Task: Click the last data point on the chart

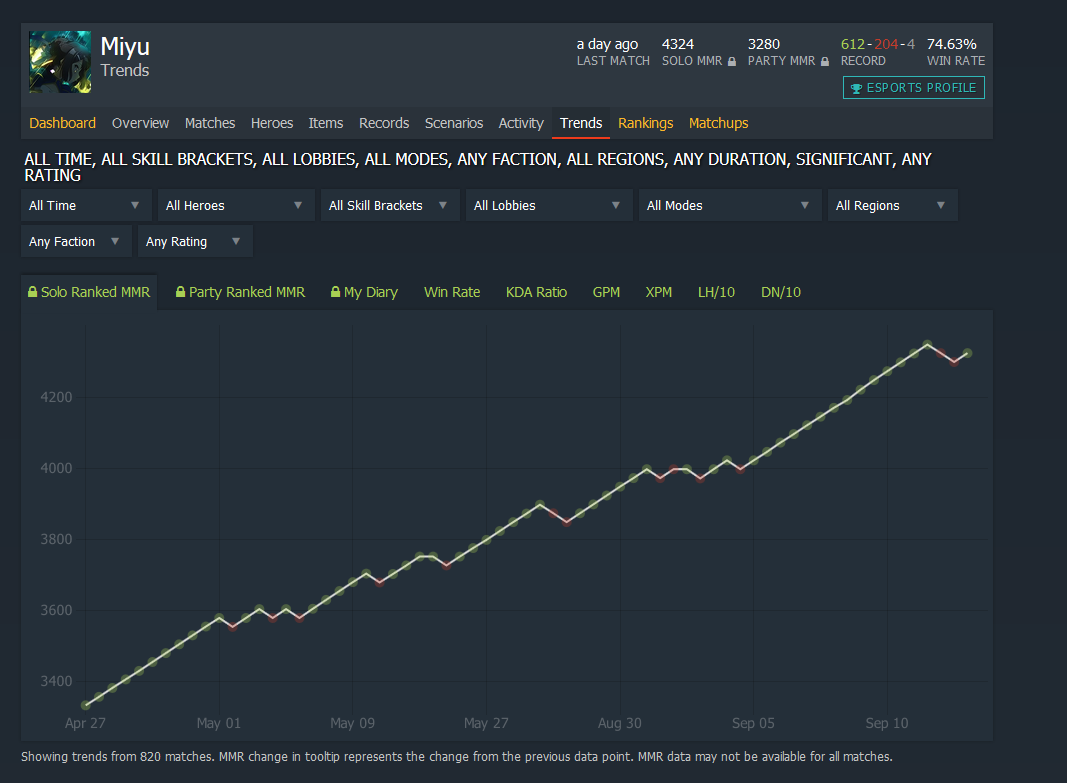Action: [968, 353]
